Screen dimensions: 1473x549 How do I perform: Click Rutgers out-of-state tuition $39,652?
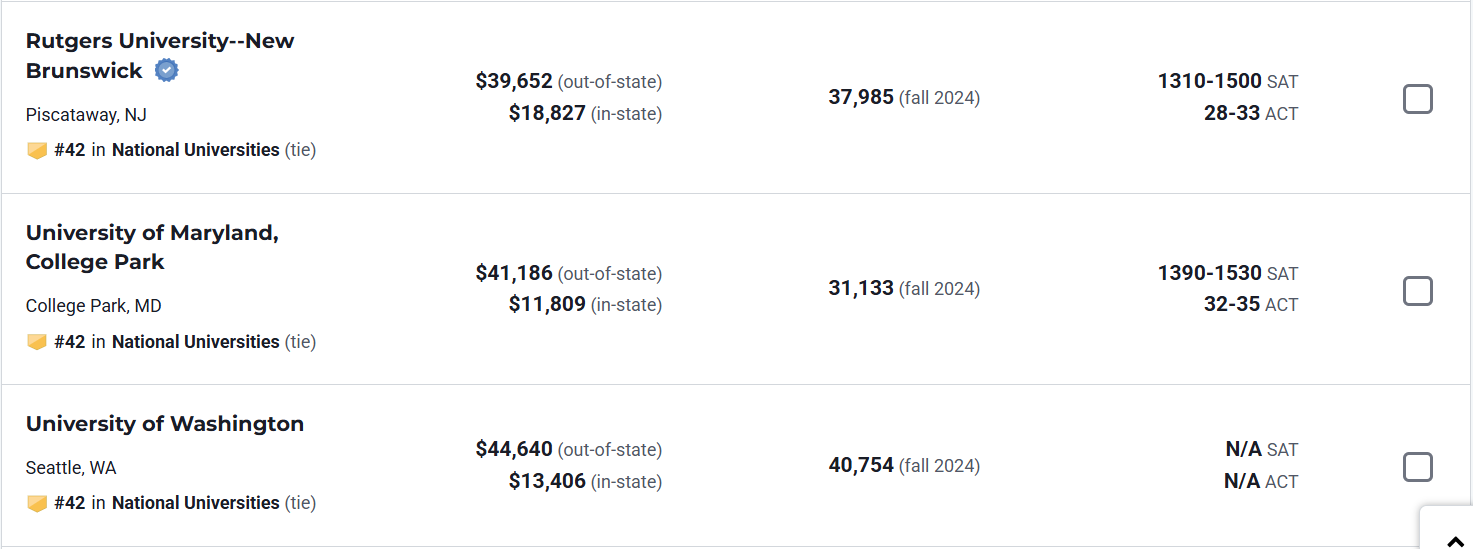(x=514, y=81)
